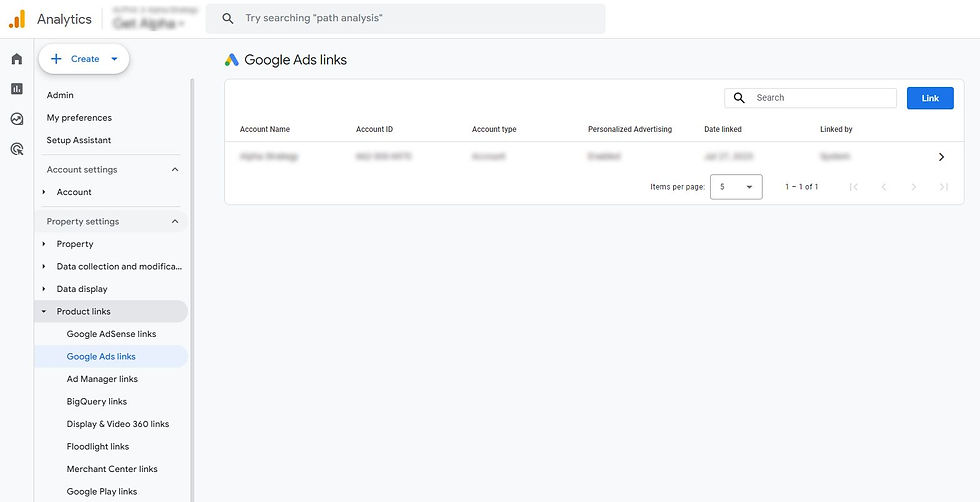The width and height of the screenshot is (980, 502).
Task: Click the Account type column header
Action: click(x=494, y=129)
